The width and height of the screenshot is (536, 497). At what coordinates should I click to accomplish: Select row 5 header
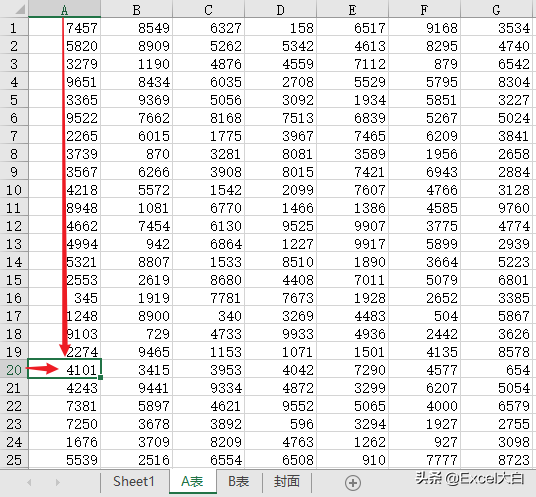coord(14,100)
